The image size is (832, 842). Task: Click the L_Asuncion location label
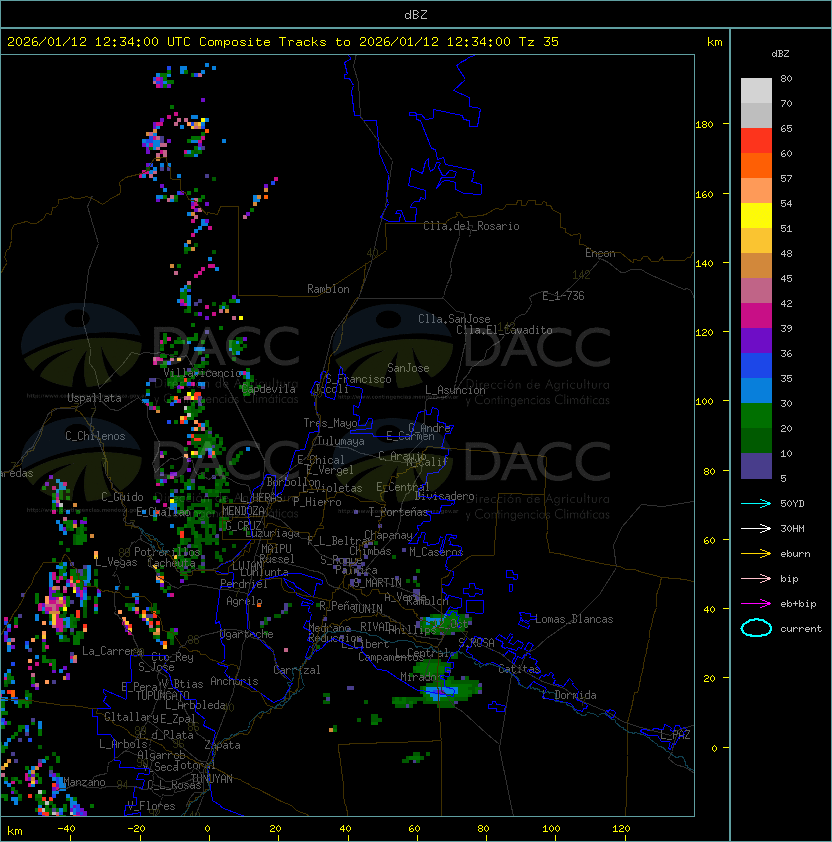455,390
